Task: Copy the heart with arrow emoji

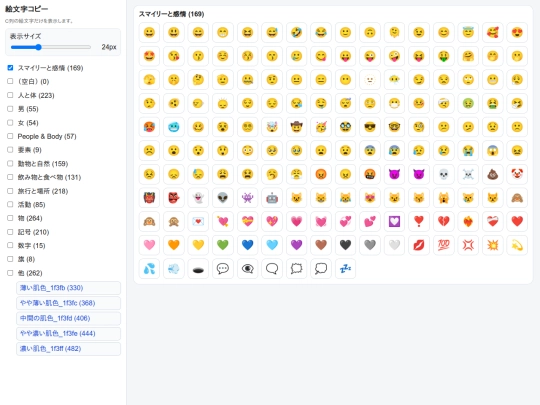Action: tap(222, 221)
